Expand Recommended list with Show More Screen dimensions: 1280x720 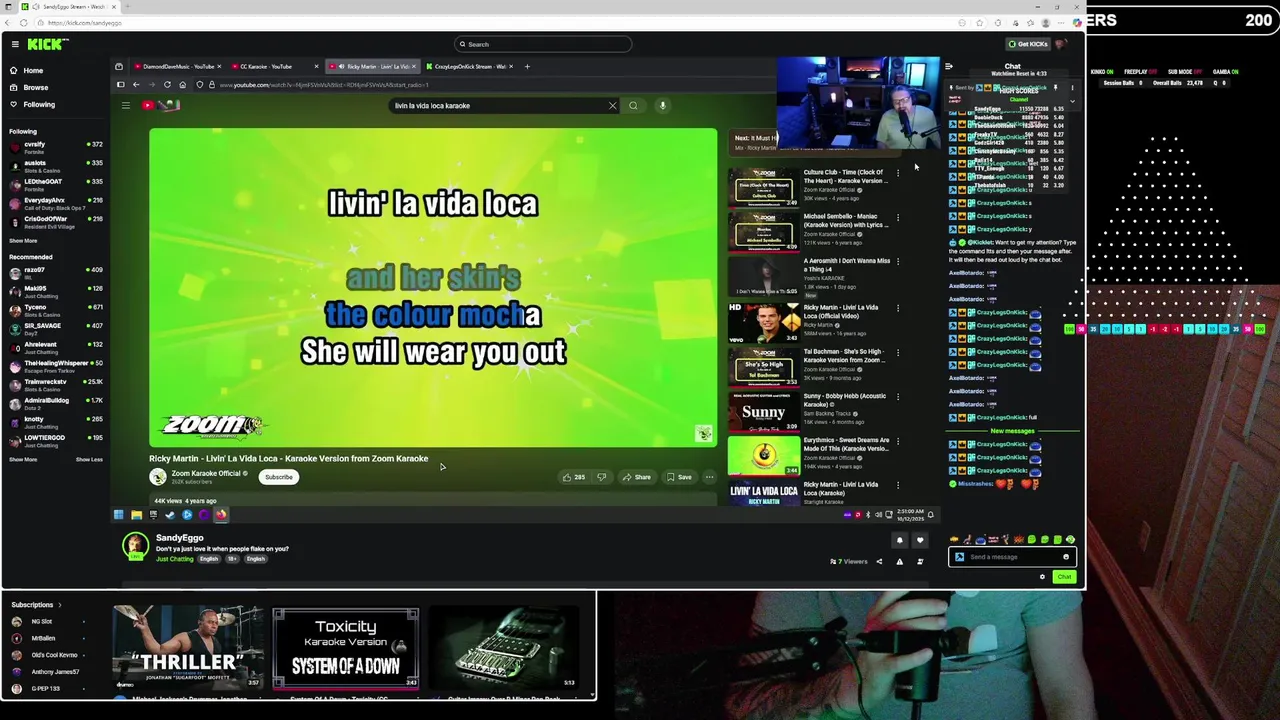coord(23,460)
